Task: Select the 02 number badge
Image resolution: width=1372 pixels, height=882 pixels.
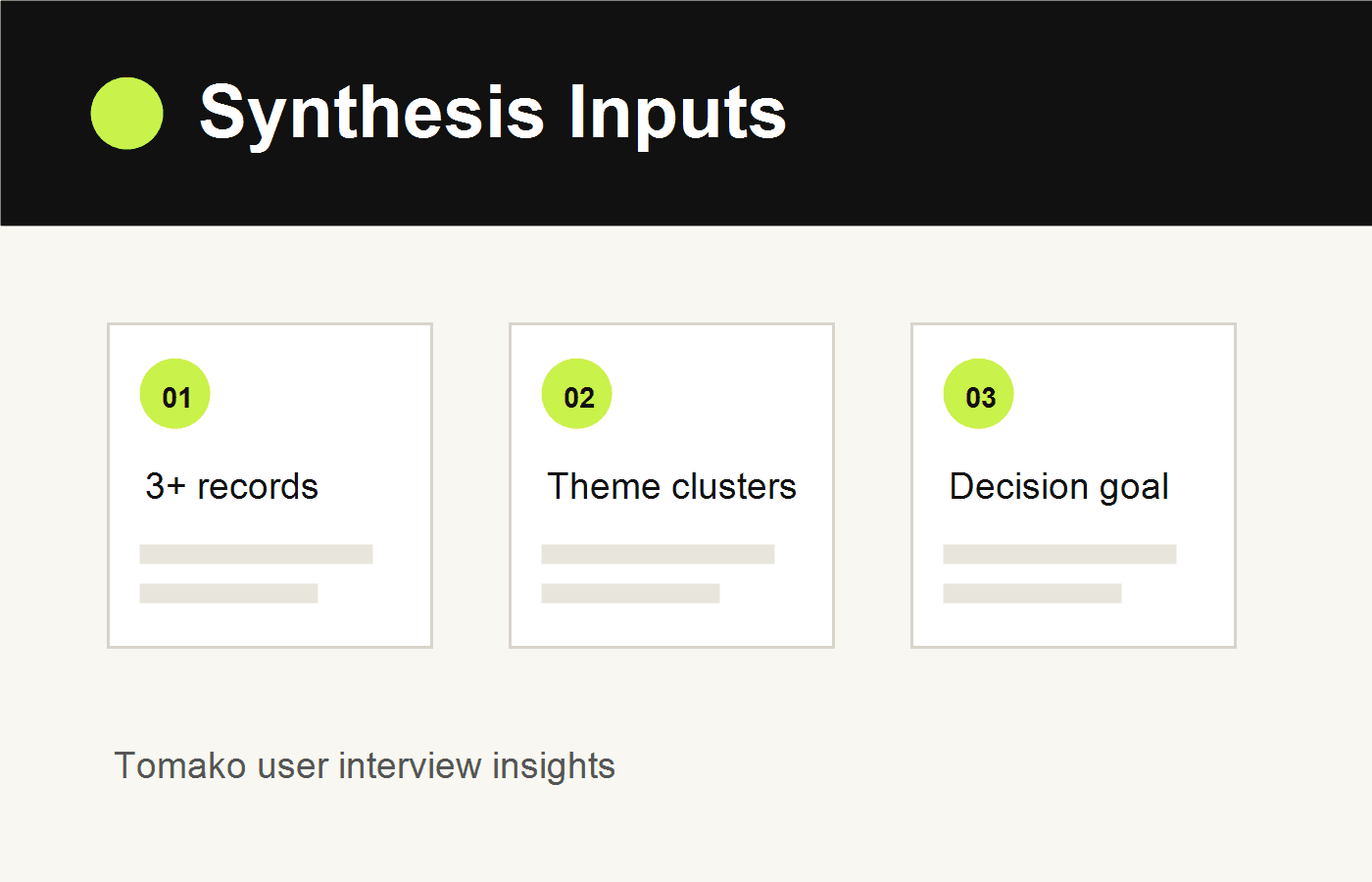Action: tap(577, 394)
